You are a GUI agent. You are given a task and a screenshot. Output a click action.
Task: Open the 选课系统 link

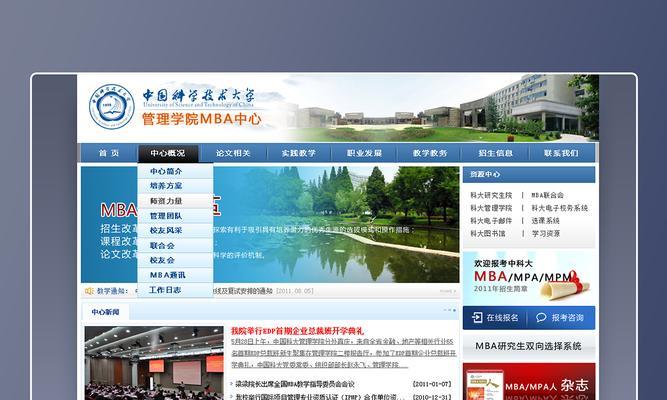pyautogui.click(x=545, y=221)
